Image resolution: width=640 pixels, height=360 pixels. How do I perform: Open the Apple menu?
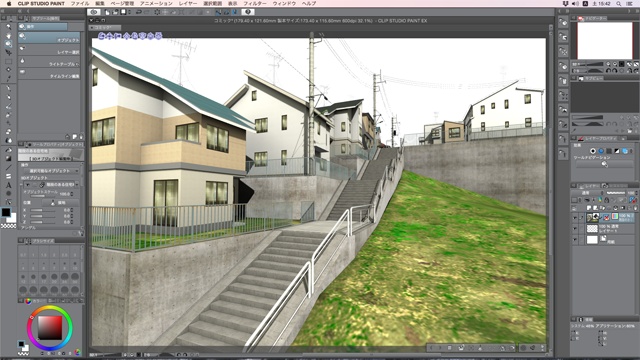tap(9, 3)
